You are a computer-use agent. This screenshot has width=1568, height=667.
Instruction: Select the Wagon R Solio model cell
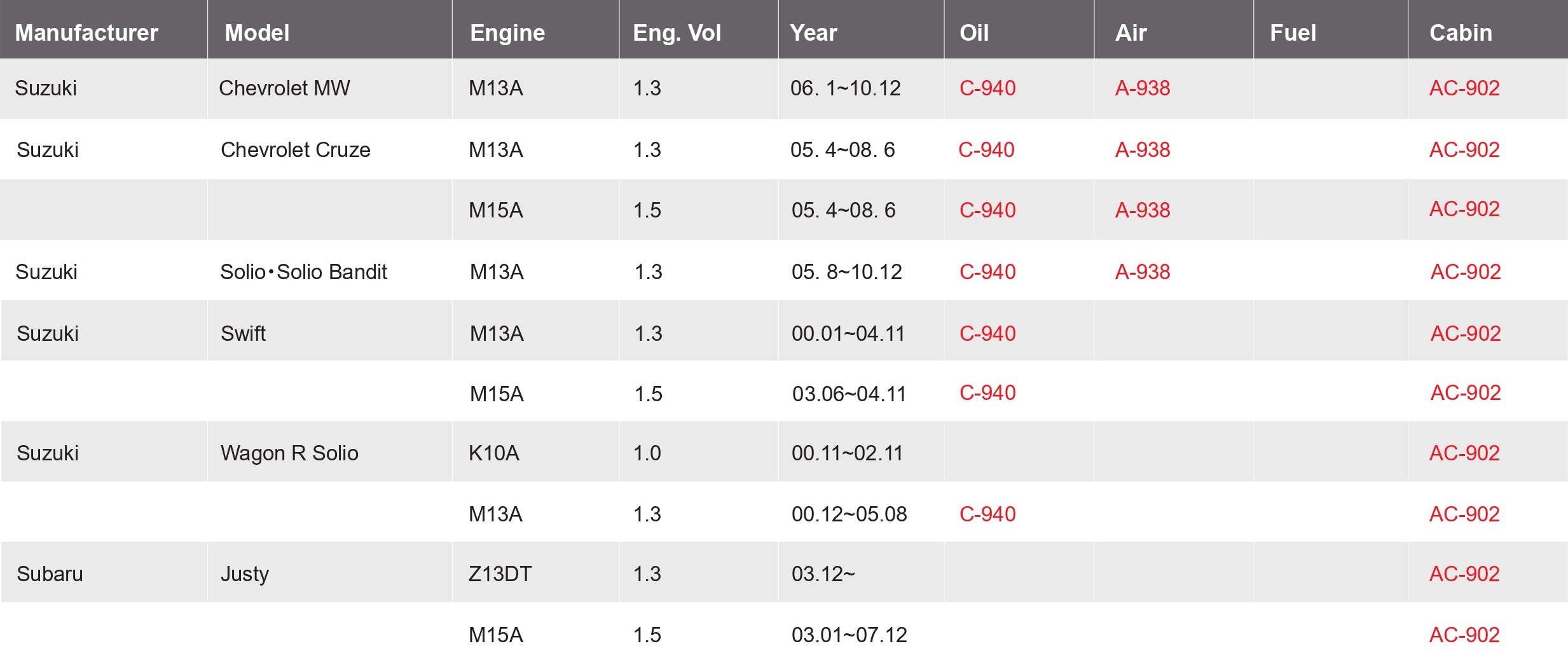click(x=289, y=453)
